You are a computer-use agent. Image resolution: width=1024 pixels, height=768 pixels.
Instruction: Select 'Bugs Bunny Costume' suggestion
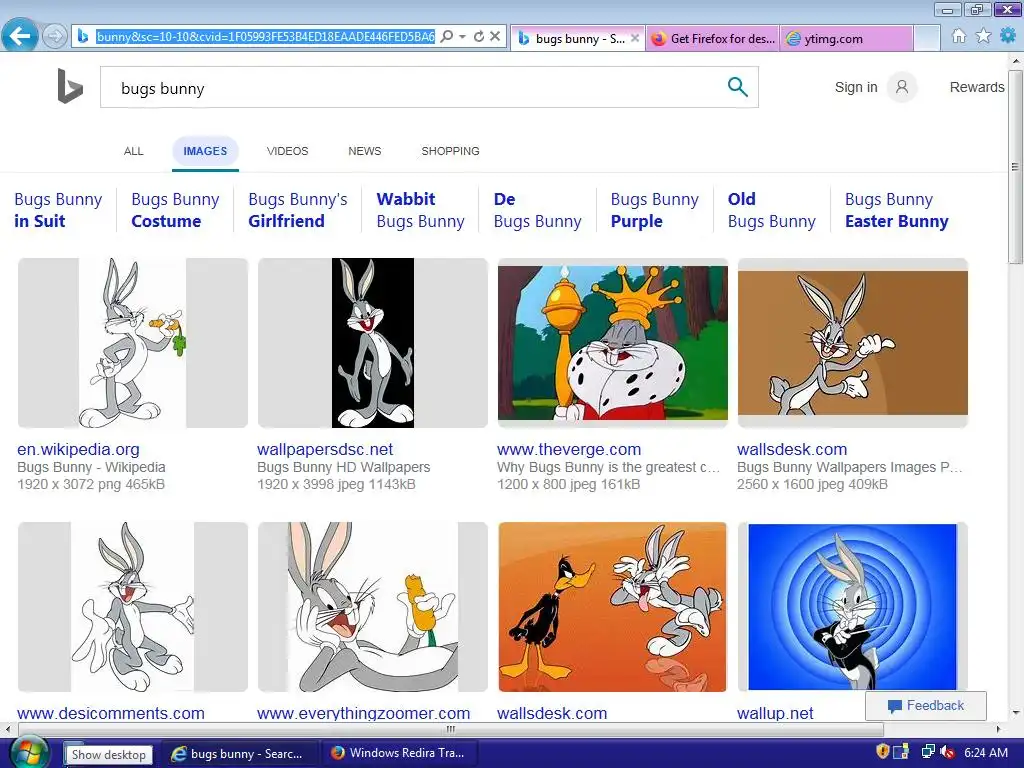pos(175,210)
